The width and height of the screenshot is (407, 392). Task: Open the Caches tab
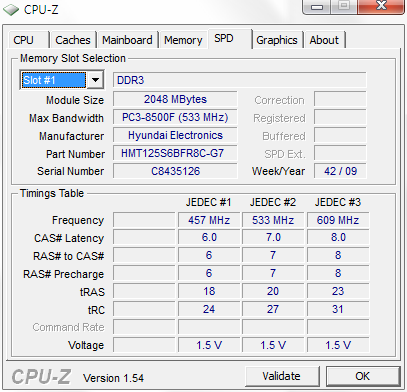click(73, 40)
